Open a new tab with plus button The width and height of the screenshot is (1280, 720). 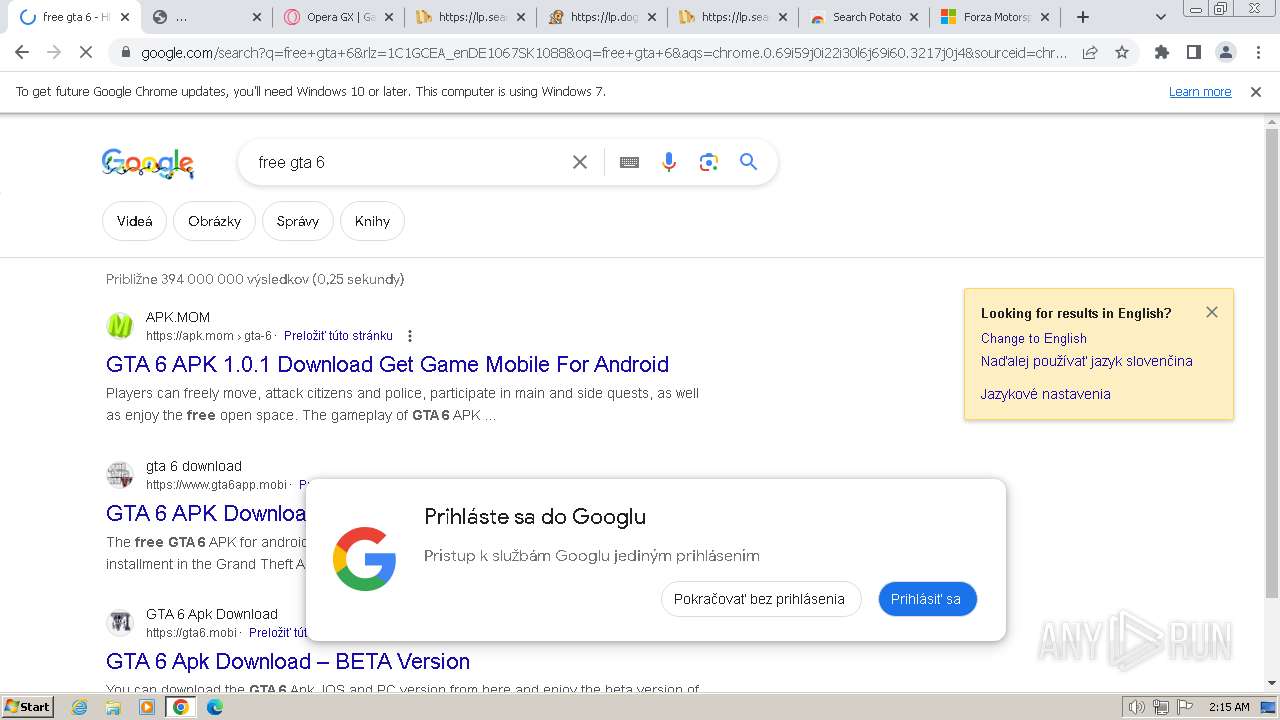[1083, 17]
